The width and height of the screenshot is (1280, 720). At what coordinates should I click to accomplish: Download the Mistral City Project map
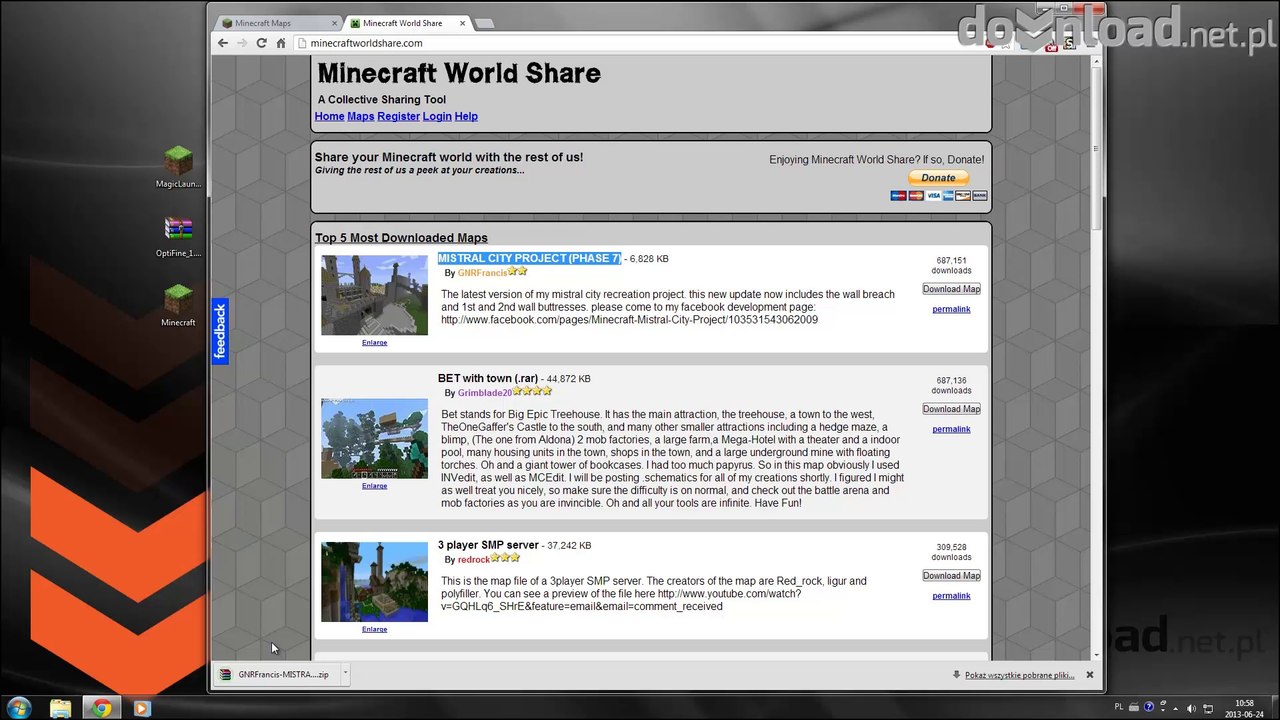[951, 289]
